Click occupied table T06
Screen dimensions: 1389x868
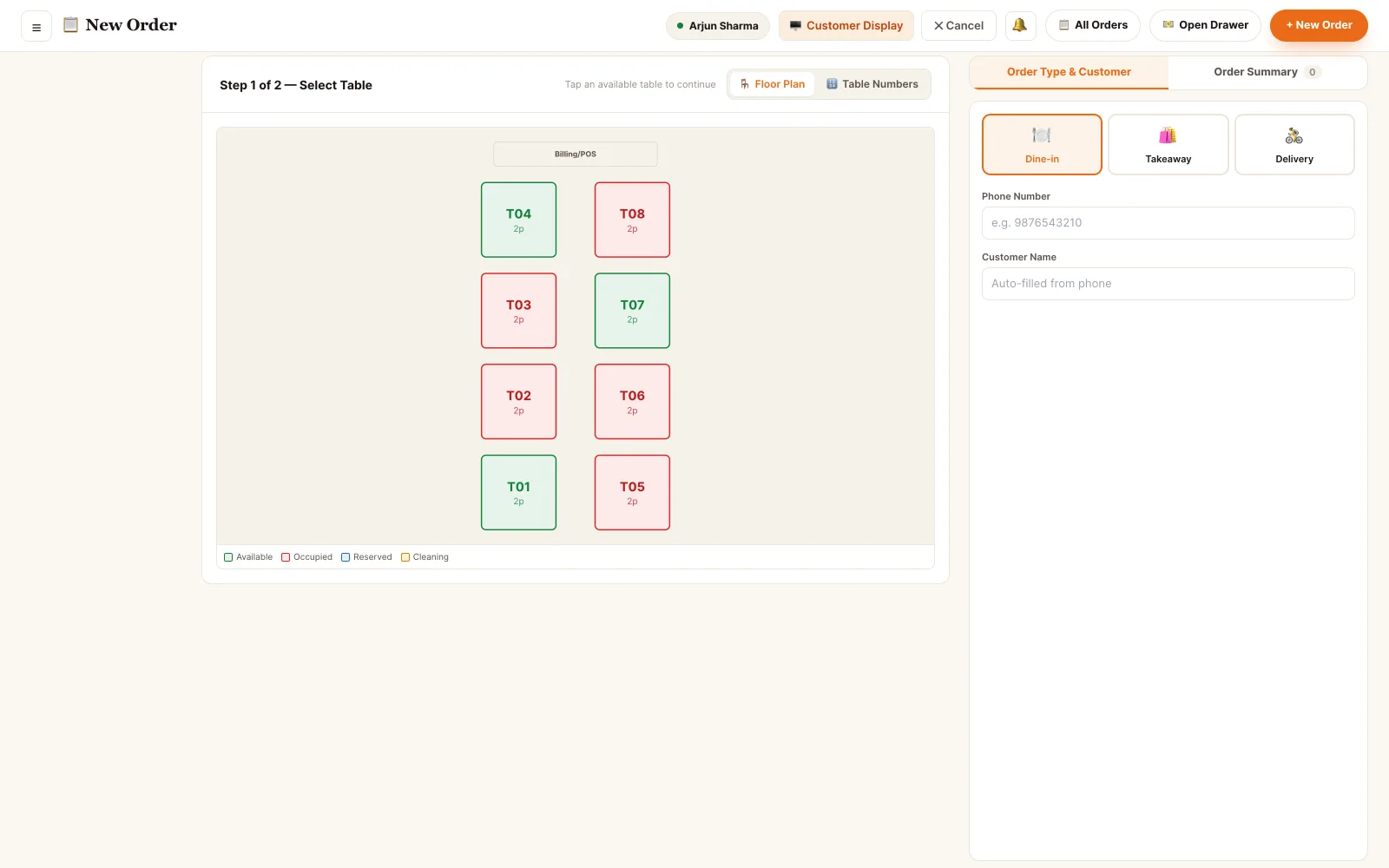click(x=632, y=401)
